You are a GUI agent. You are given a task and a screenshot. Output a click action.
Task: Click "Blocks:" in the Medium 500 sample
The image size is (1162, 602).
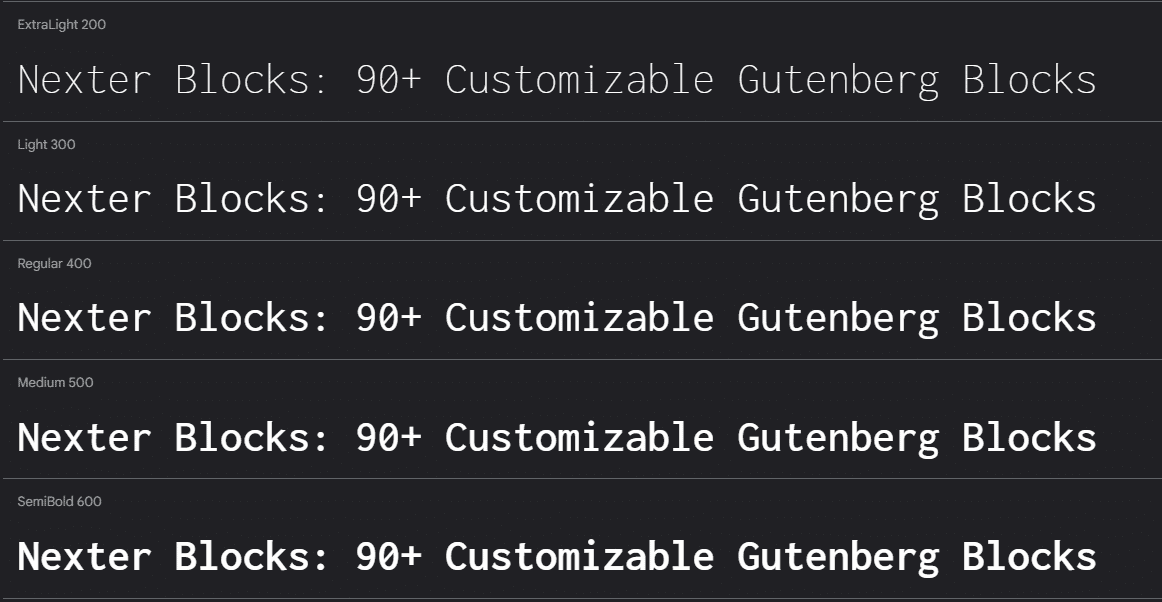pyautogui.click(x=252, y=437)
